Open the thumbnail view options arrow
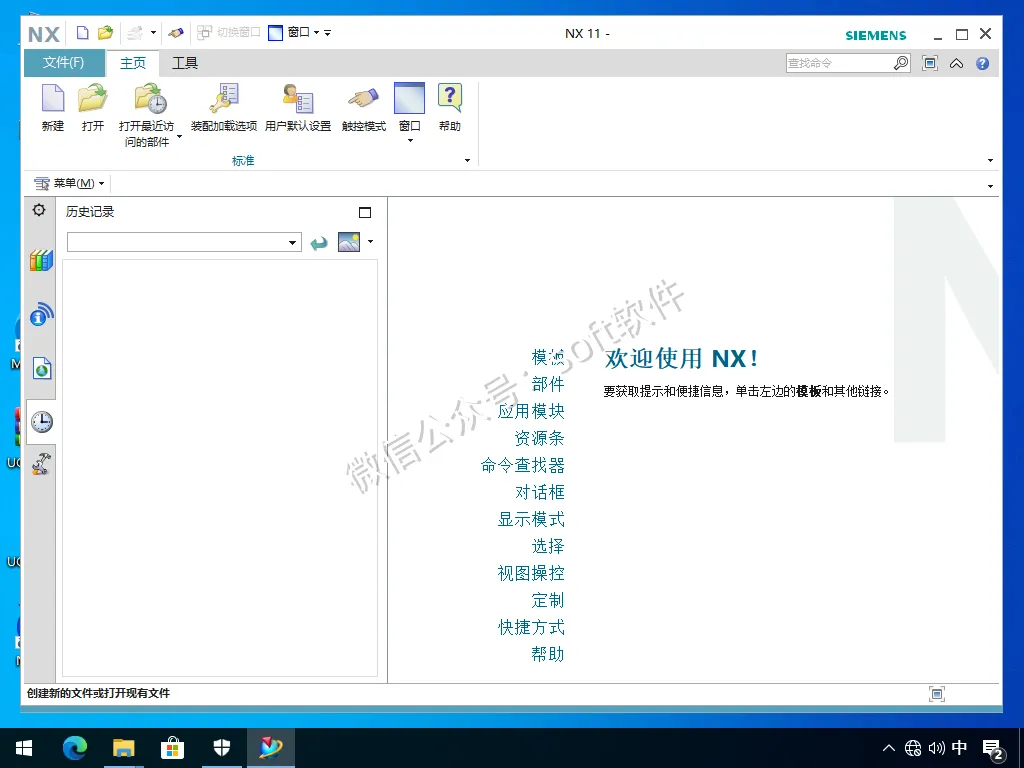Screen dimensions: 1024x768 click(x=370, y=242)
